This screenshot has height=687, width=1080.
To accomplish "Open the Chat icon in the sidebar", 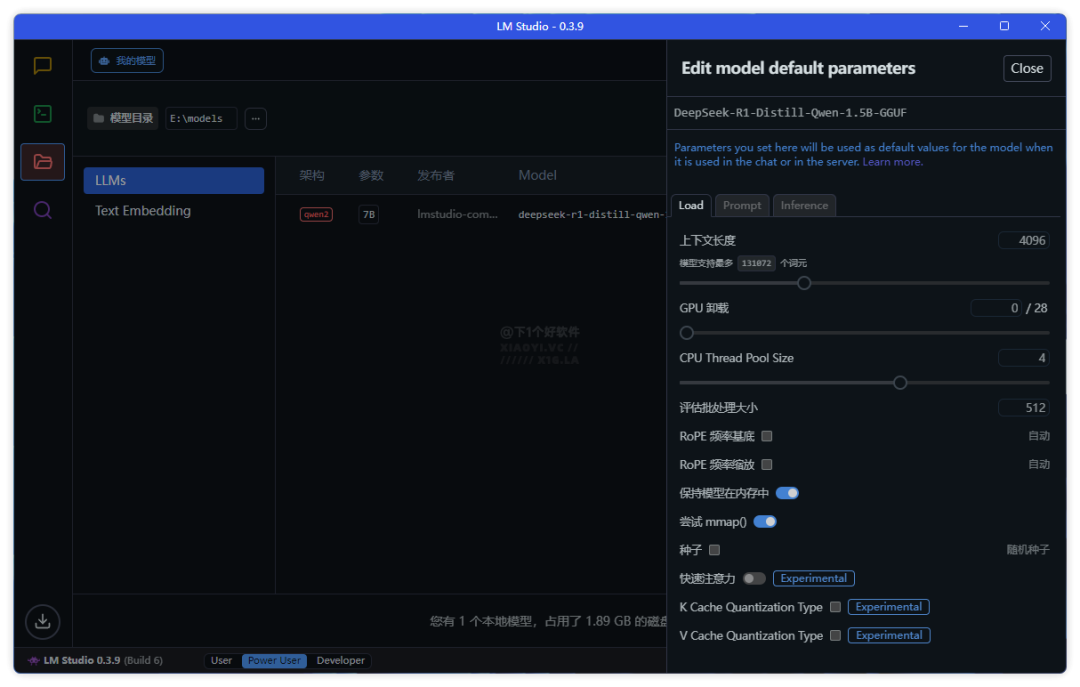I will point(42,66).
